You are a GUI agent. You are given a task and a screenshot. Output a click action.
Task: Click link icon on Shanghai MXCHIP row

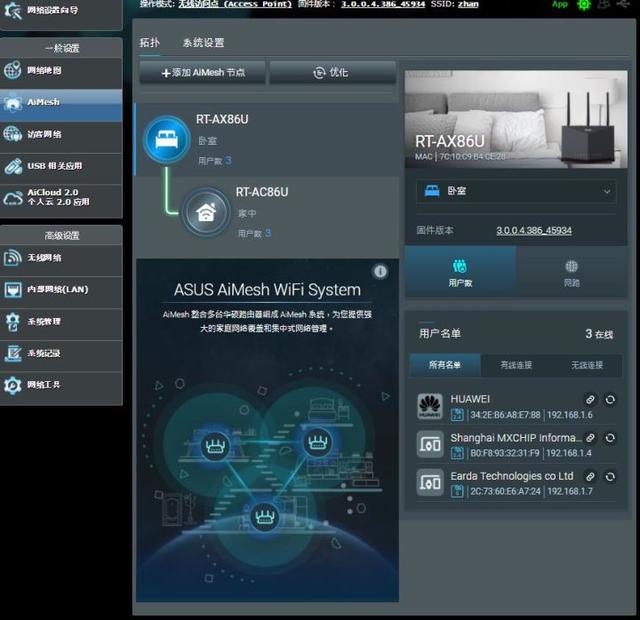(x=590, y=438)
